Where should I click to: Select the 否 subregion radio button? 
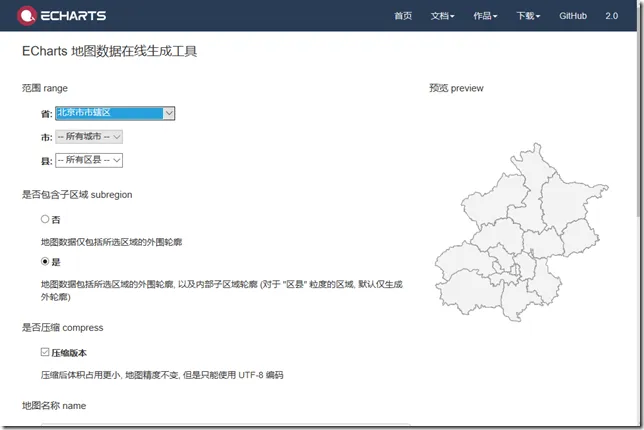tap(45, 219)
